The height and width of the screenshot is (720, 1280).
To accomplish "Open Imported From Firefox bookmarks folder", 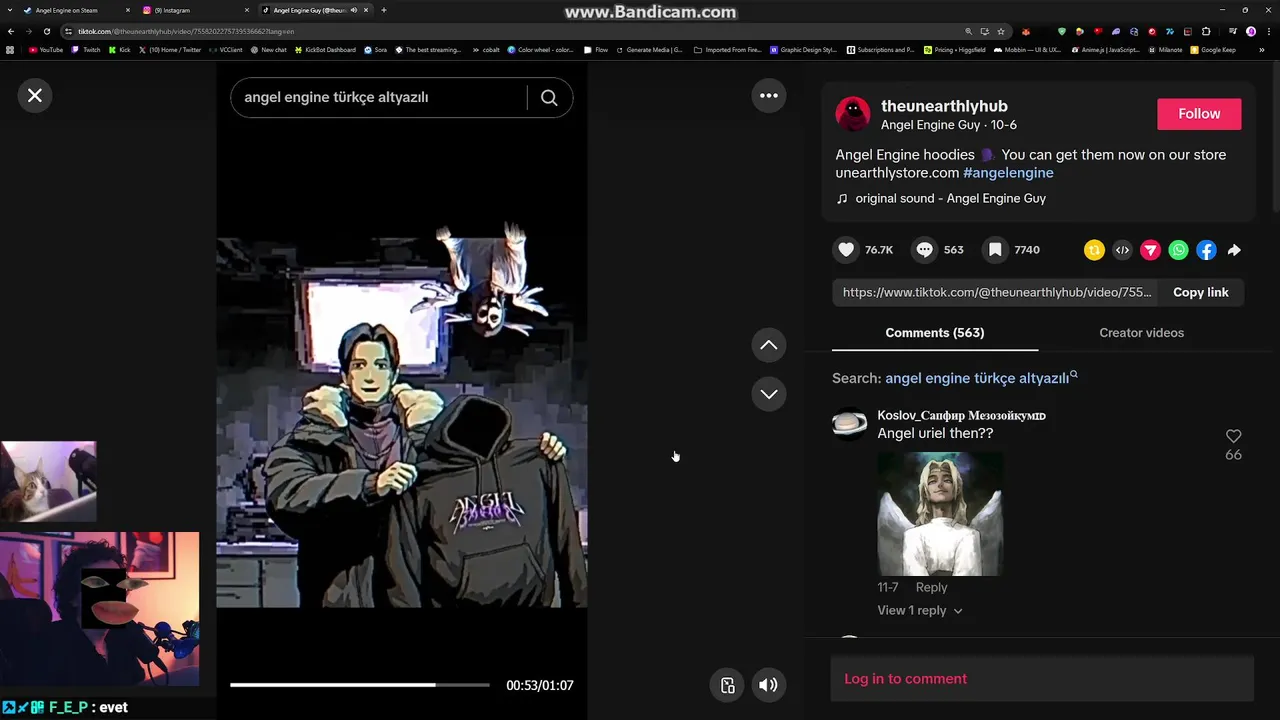I will pyautogui.click(x=727, y=49).
